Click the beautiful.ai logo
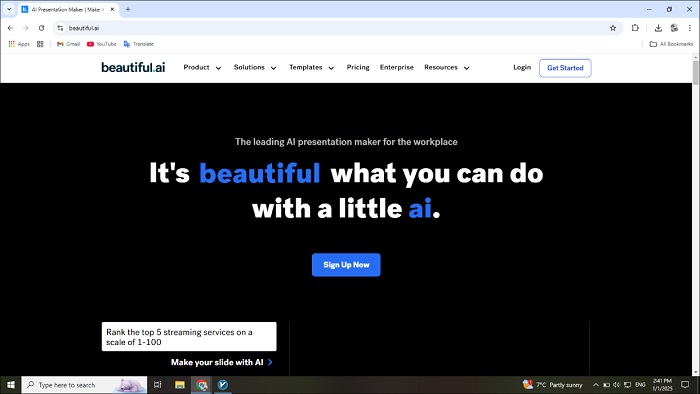 (x=133, y=67)
